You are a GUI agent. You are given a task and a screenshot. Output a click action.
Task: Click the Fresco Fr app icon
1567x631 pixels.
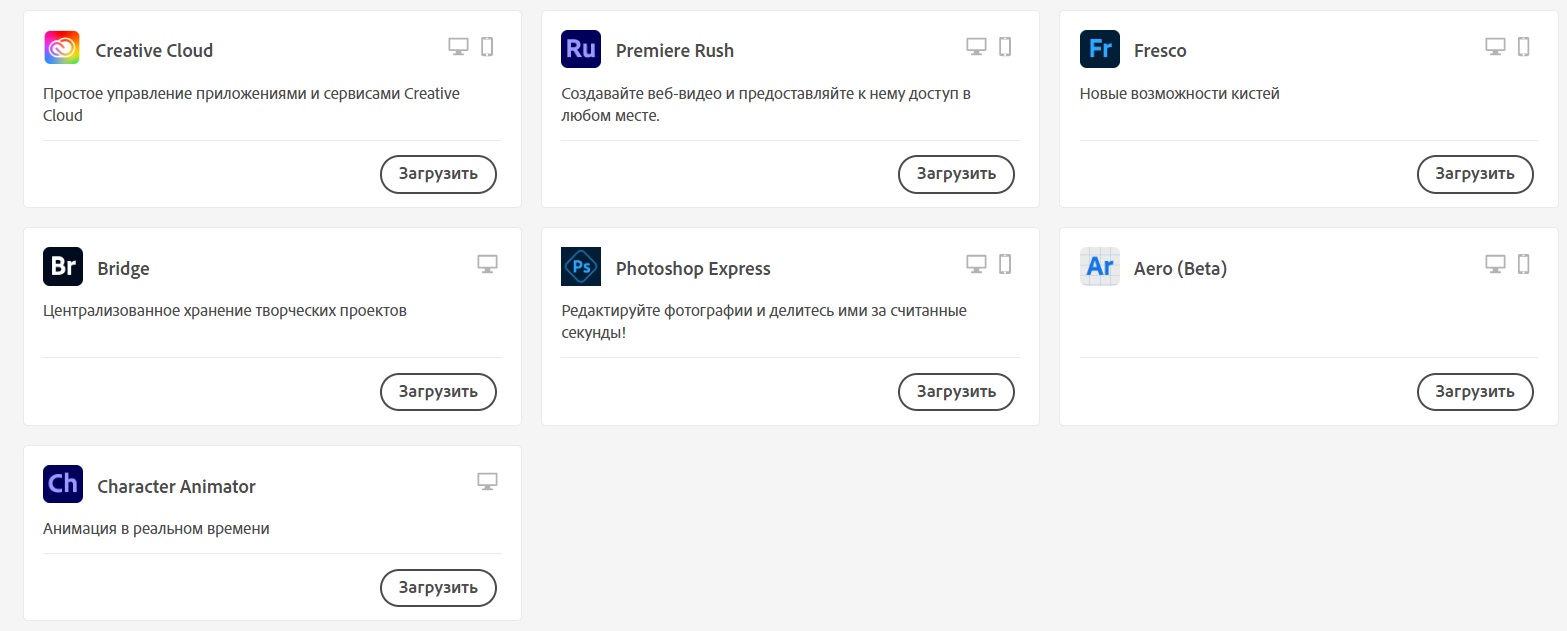click(1099, 49)
